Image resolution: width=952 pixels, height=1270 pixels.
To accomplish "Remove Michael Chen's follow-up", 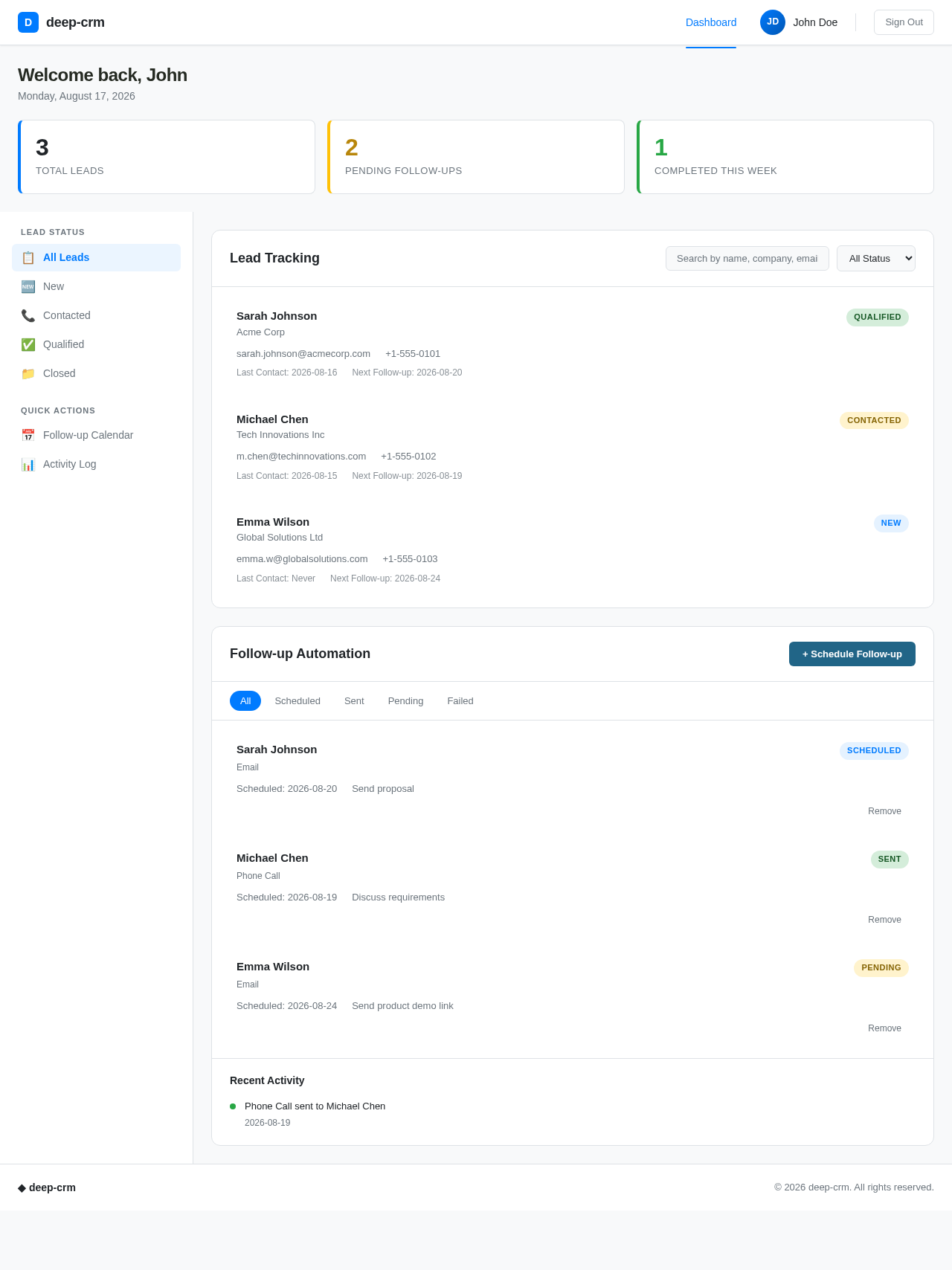I will (884, 920).
